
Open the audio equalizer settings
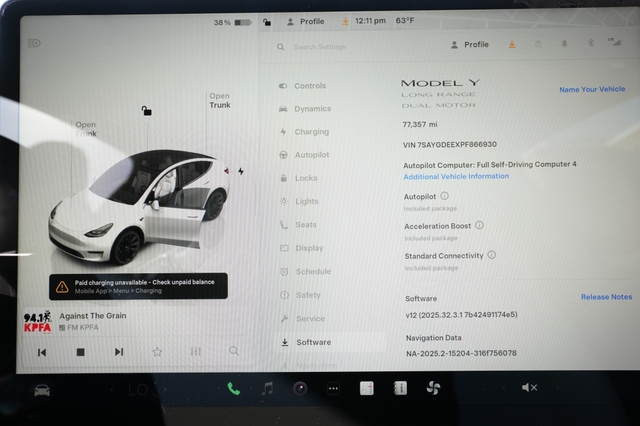point(196,351)
